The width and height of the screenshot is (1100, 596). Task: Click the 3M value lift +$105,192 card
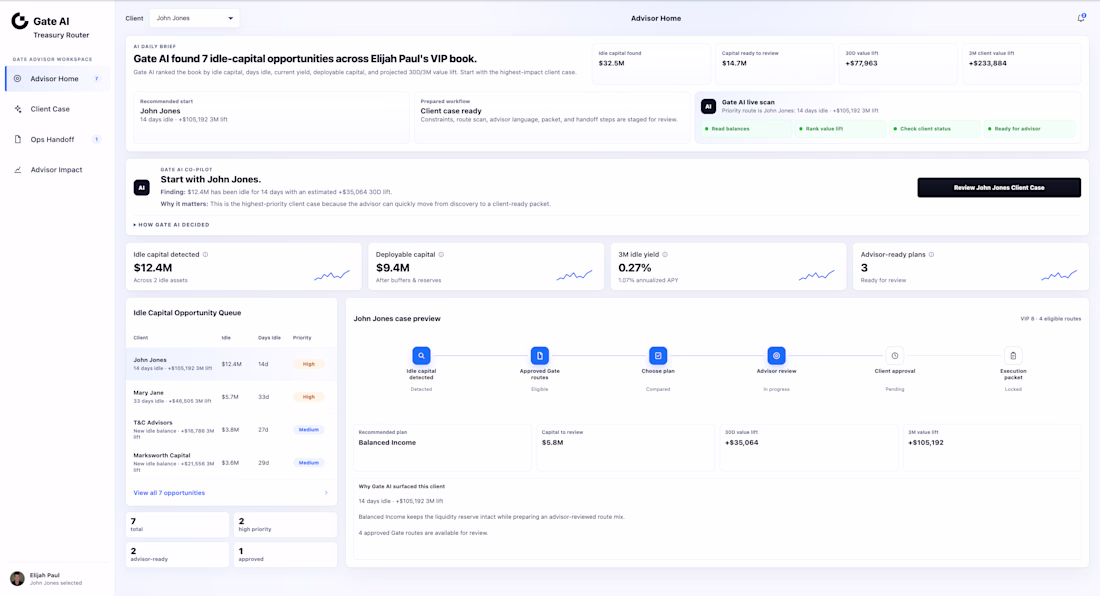point(992,447)
